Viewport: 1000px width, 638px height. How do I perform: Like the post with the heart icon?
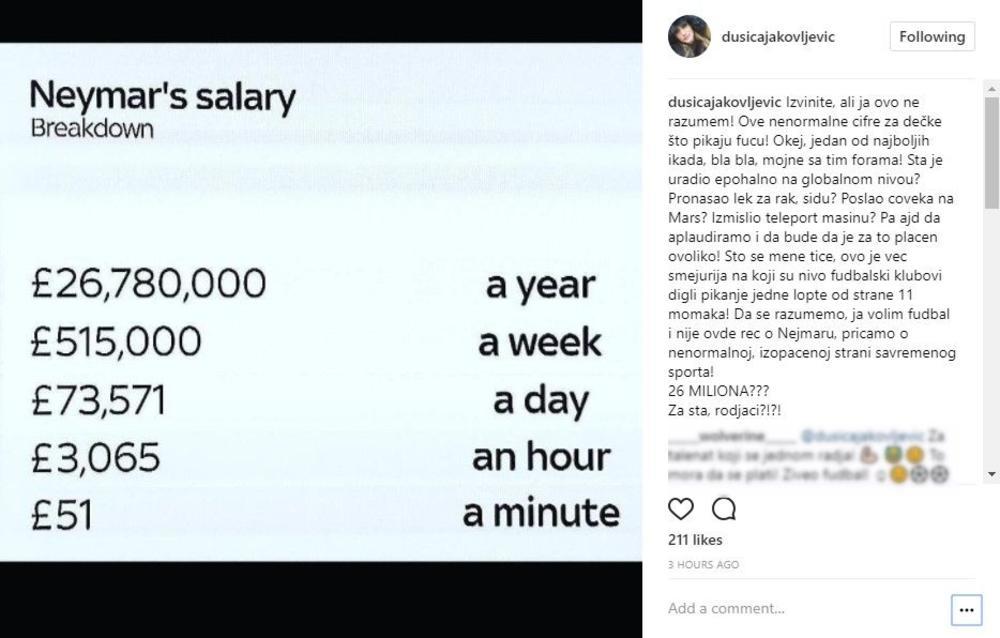[681, 509]
